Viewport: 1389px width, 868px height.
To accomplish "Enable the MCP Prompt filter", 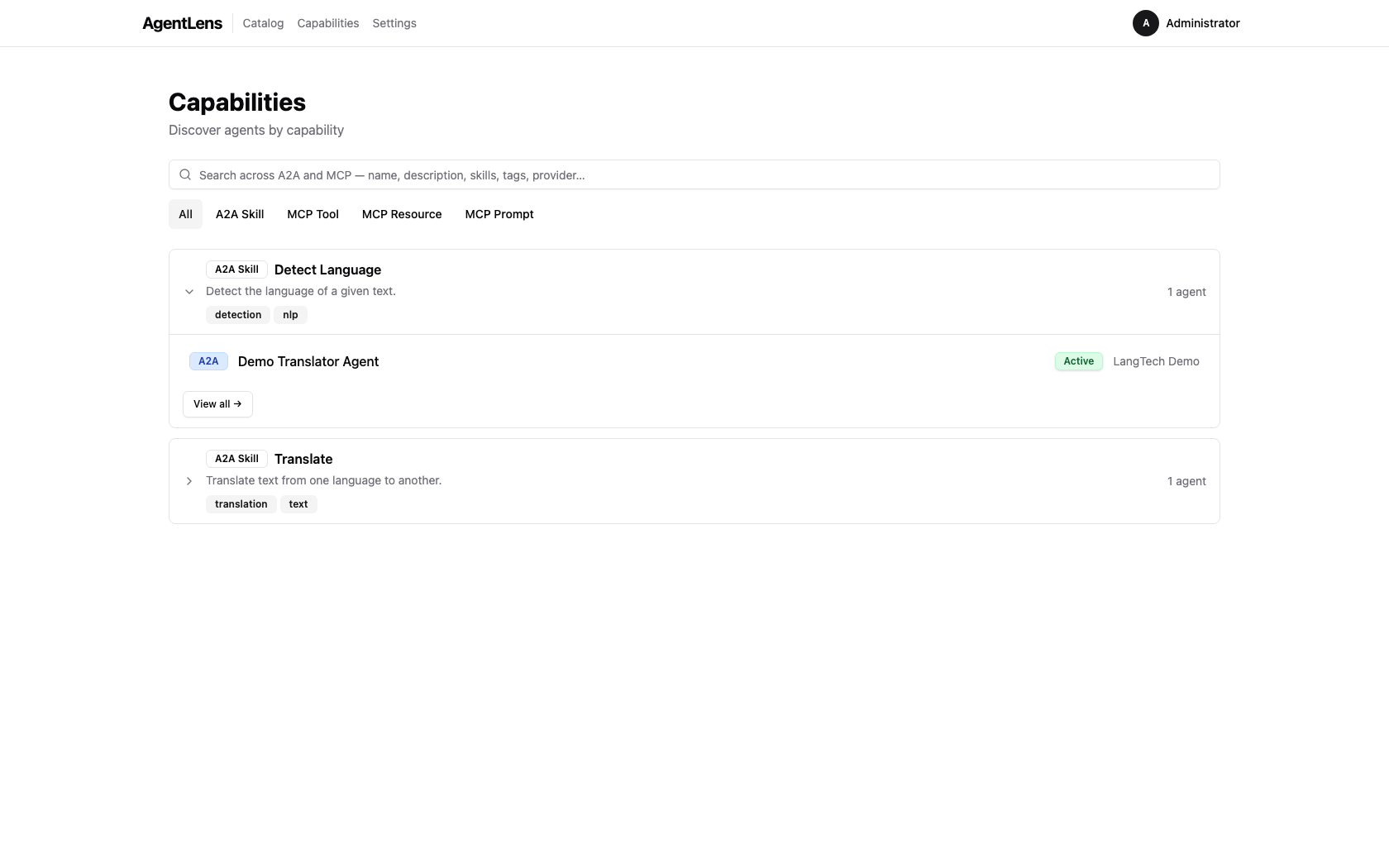I will (499, 214).
